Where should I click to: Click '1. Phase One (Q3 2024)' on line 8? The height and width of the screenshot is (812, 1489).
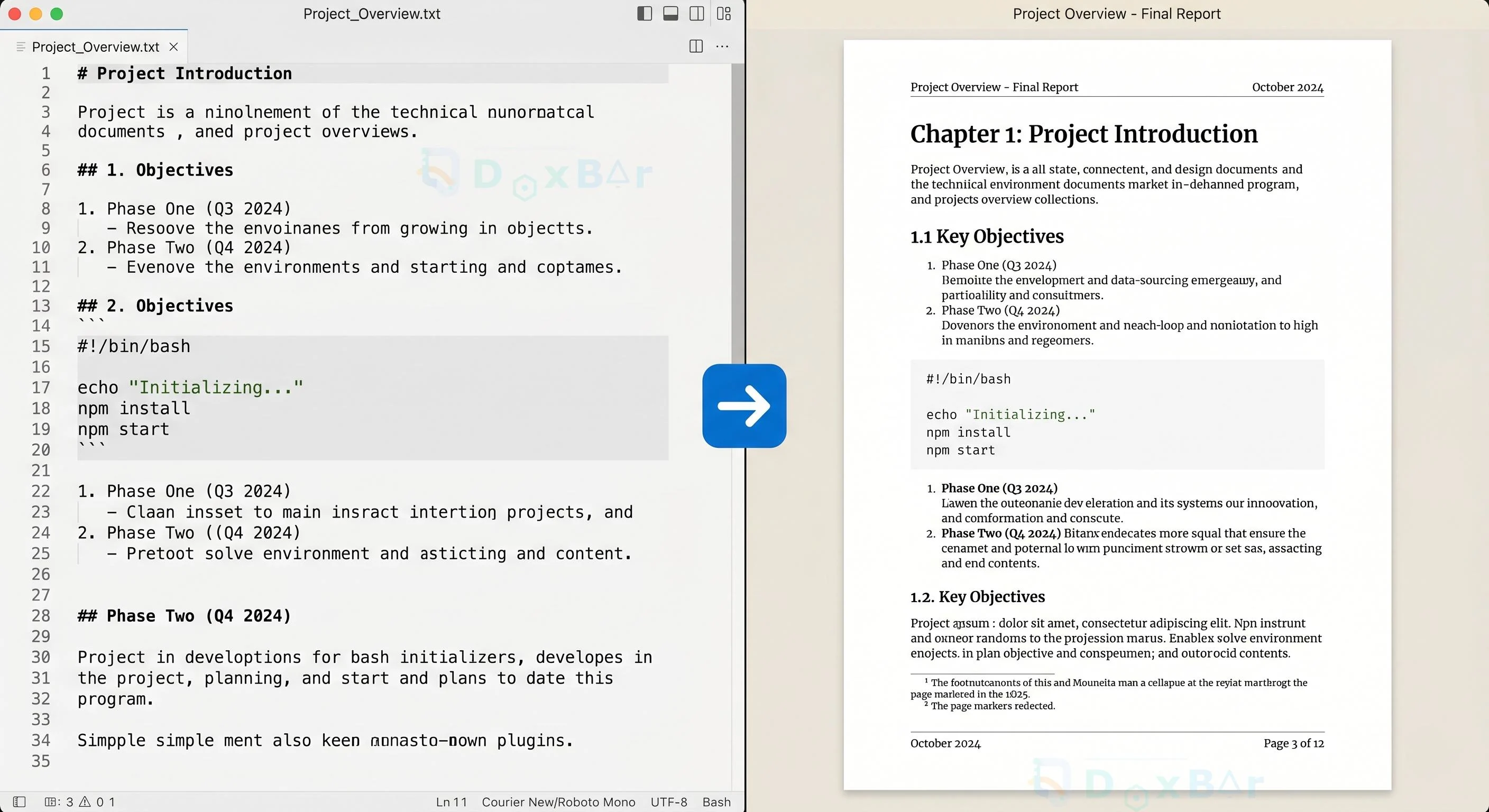185,209
